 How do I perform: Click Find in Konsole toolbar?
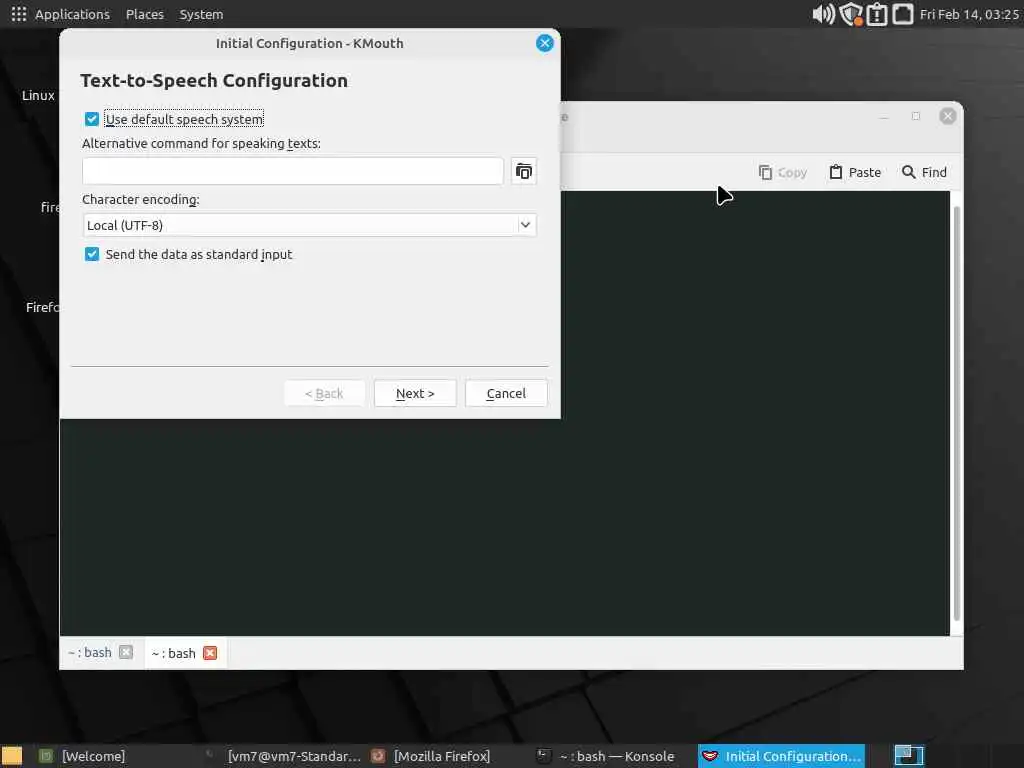[x=924, y=172]
